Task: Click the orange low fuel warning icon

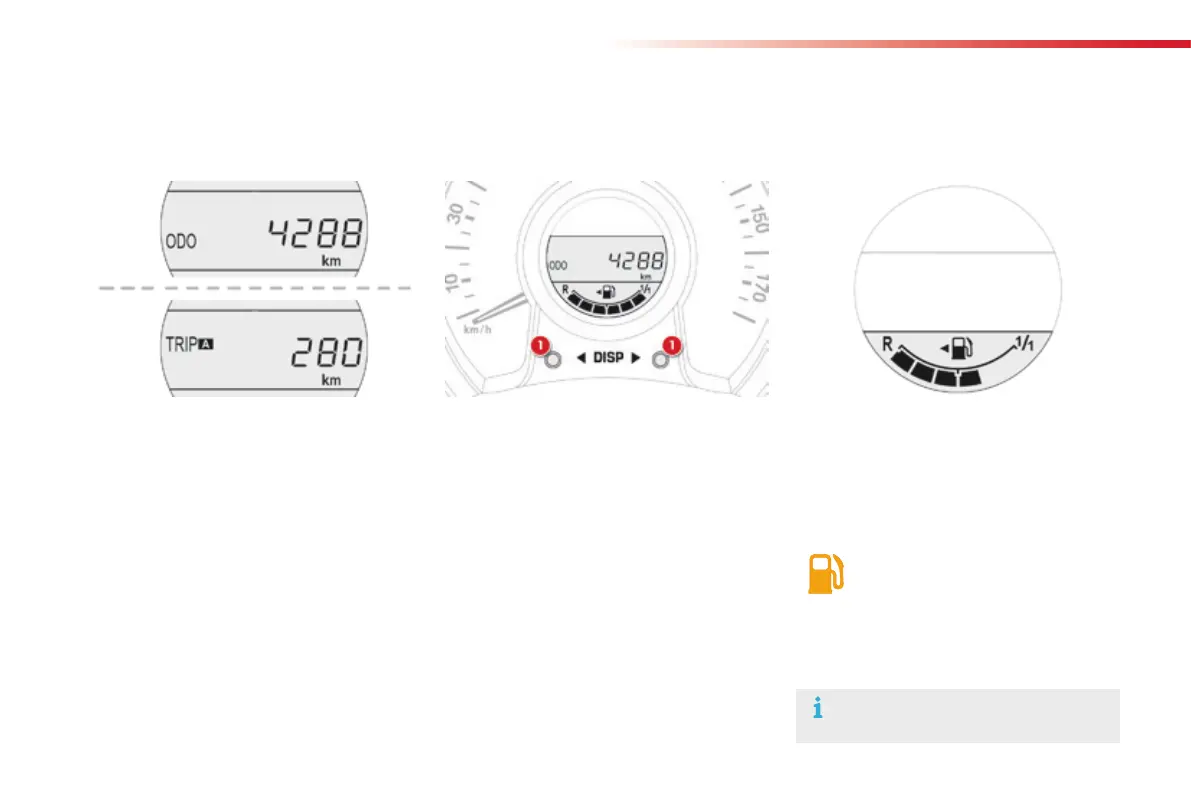Action: pyautogui.click(x=826, y=574)
